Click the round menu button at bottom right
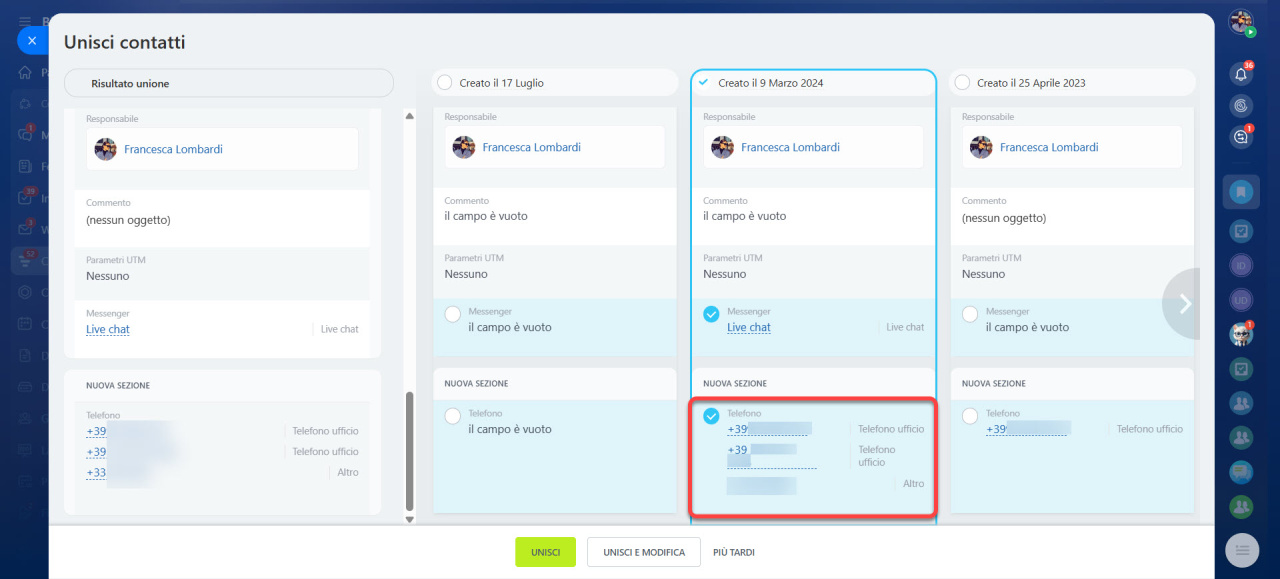Image resolution: width=1280 pixels, height=579 pixels. click(1242, 549)
